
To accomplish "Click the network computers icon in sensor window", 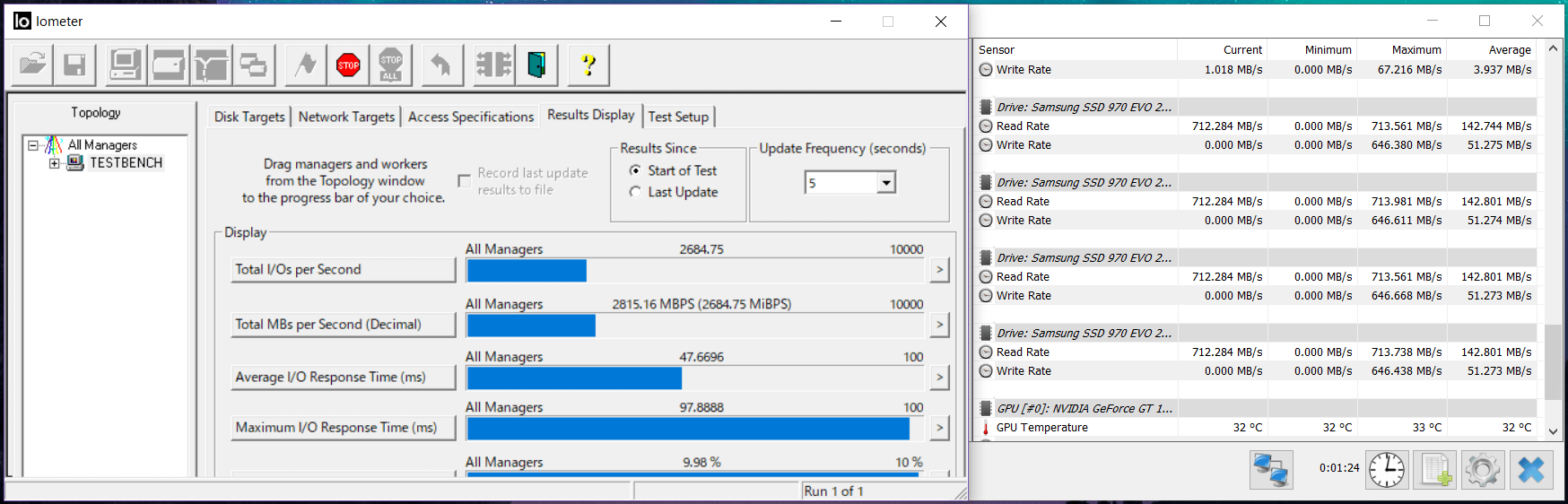I will [x=1271, y=469].
